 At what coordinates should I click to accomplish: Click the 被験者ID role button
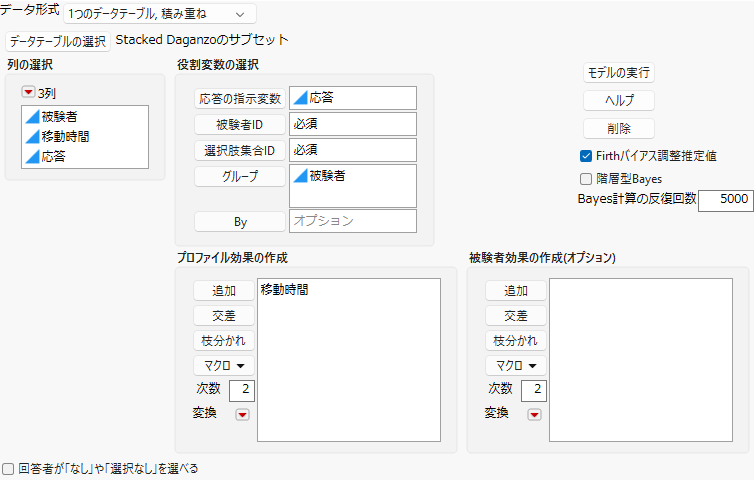[x=239, y=125]
